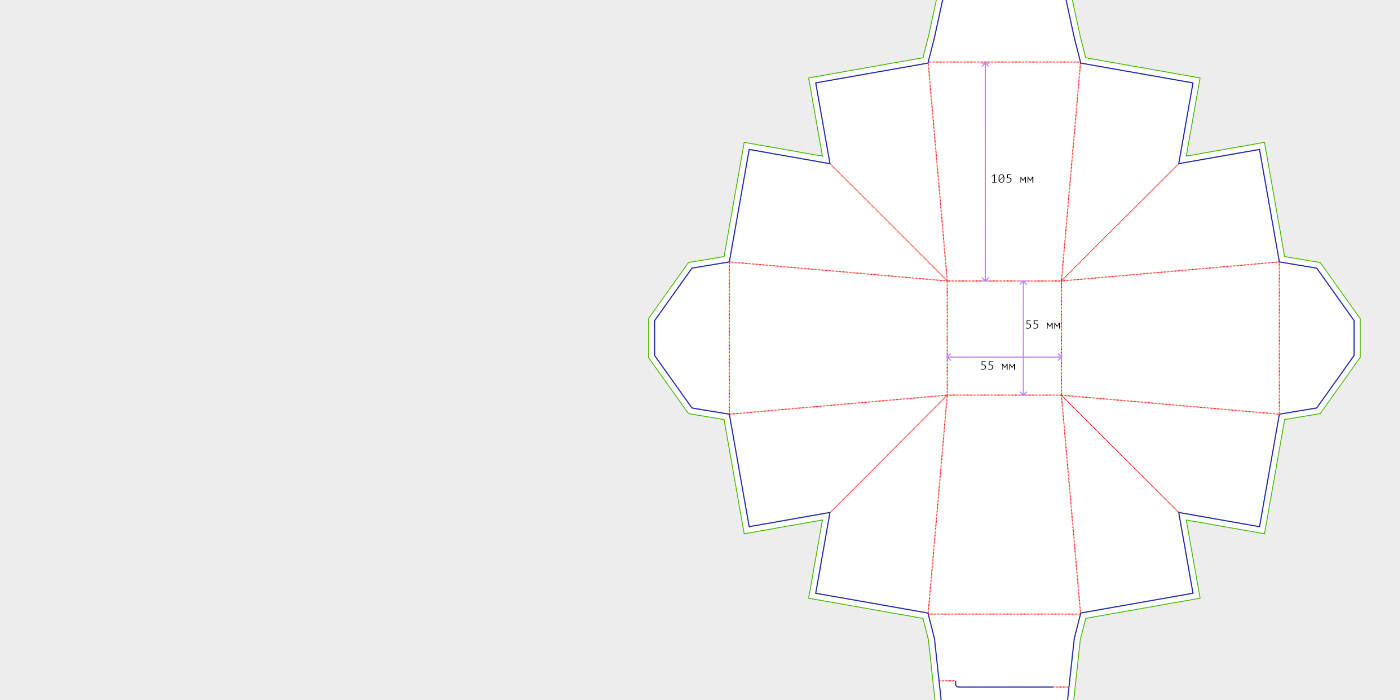Click the 55 мм label beside vertical arrow
1400x700 pixels.
(1042, 325)
